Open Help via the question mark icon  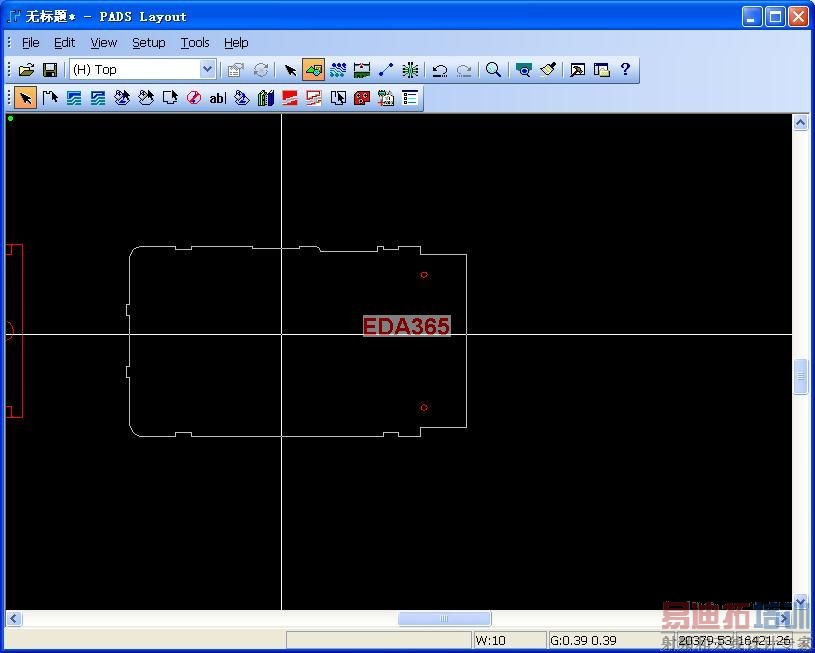[625, 70]
